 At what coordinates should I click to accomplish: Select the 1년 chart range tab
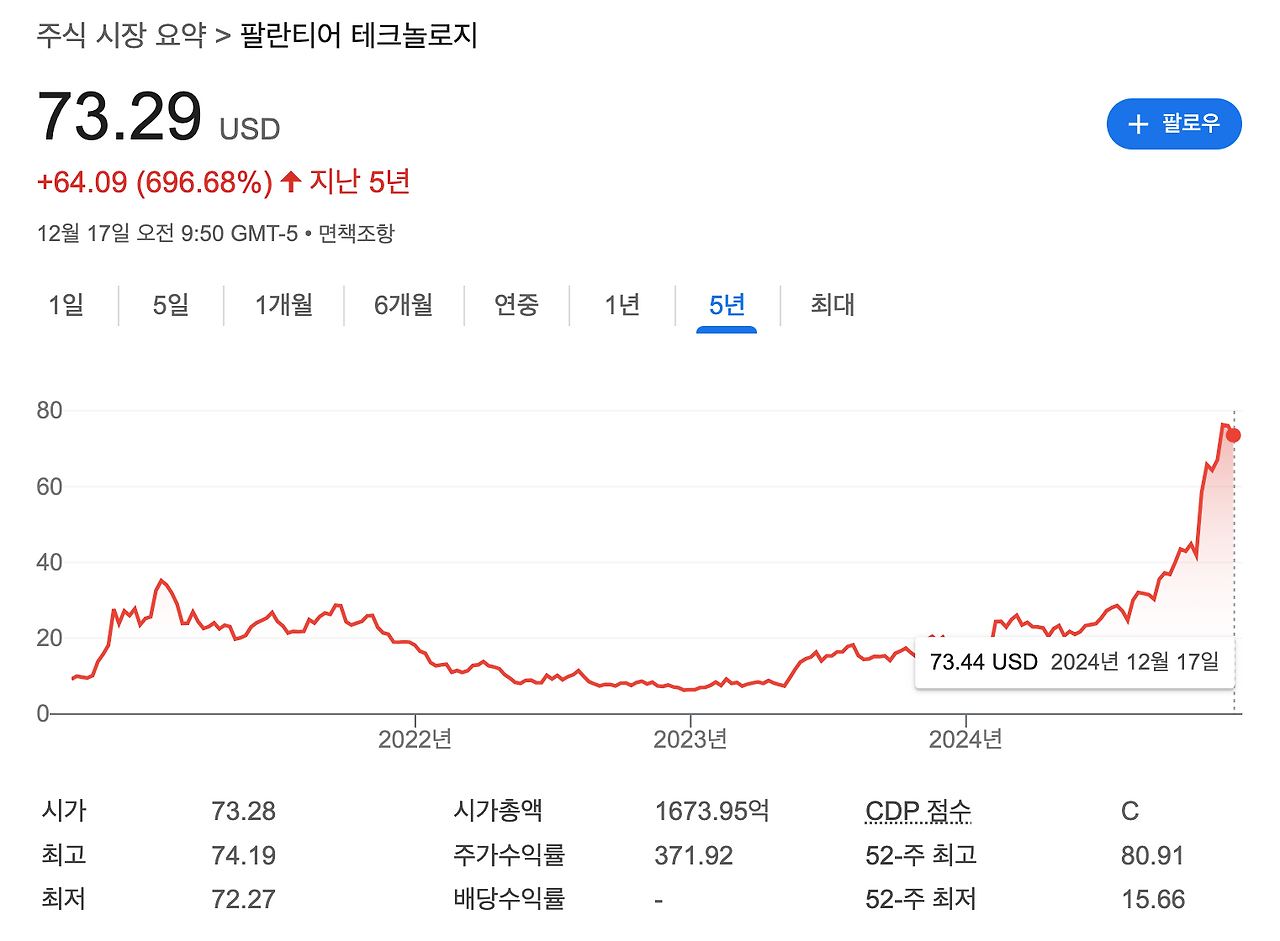point(622,305)
